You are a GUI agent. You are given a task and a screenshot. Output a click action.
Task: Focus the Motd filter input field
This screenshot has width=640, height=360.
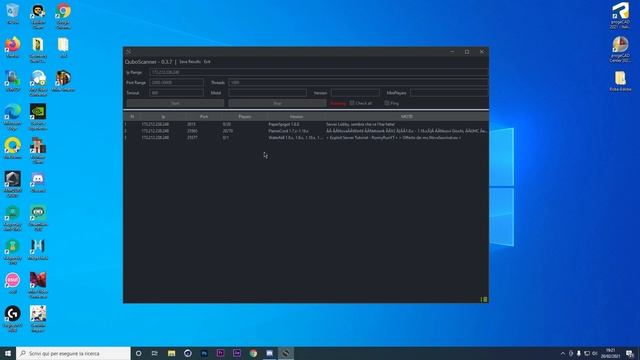click(267, 93)
